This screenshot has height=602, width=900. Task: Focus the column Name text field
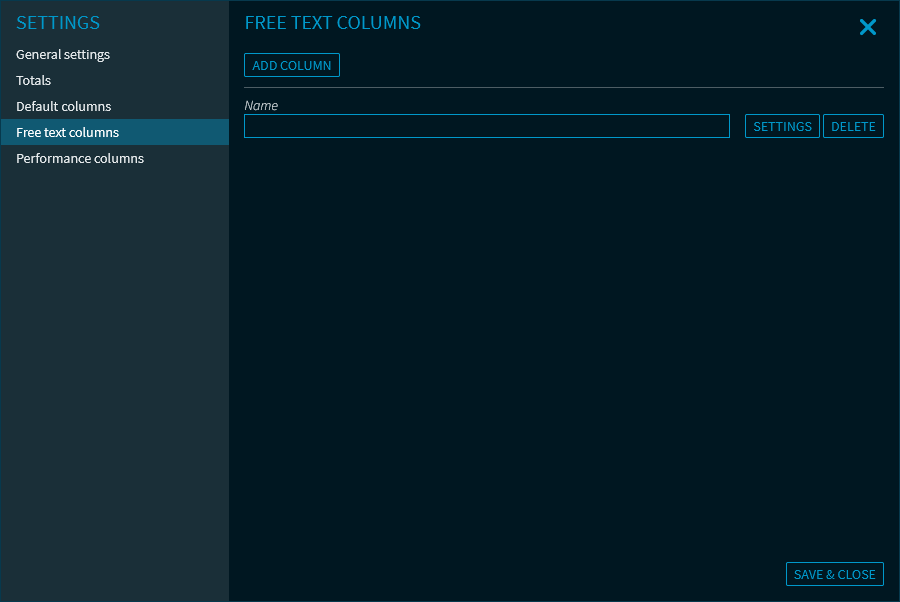pos(486,126)
